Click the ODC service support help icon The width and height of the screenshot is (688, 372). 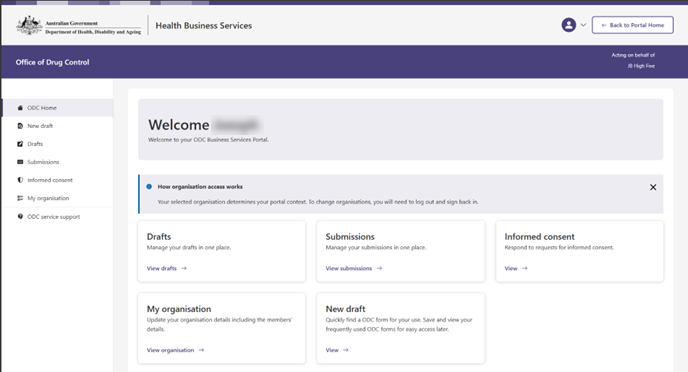(20, 216)
